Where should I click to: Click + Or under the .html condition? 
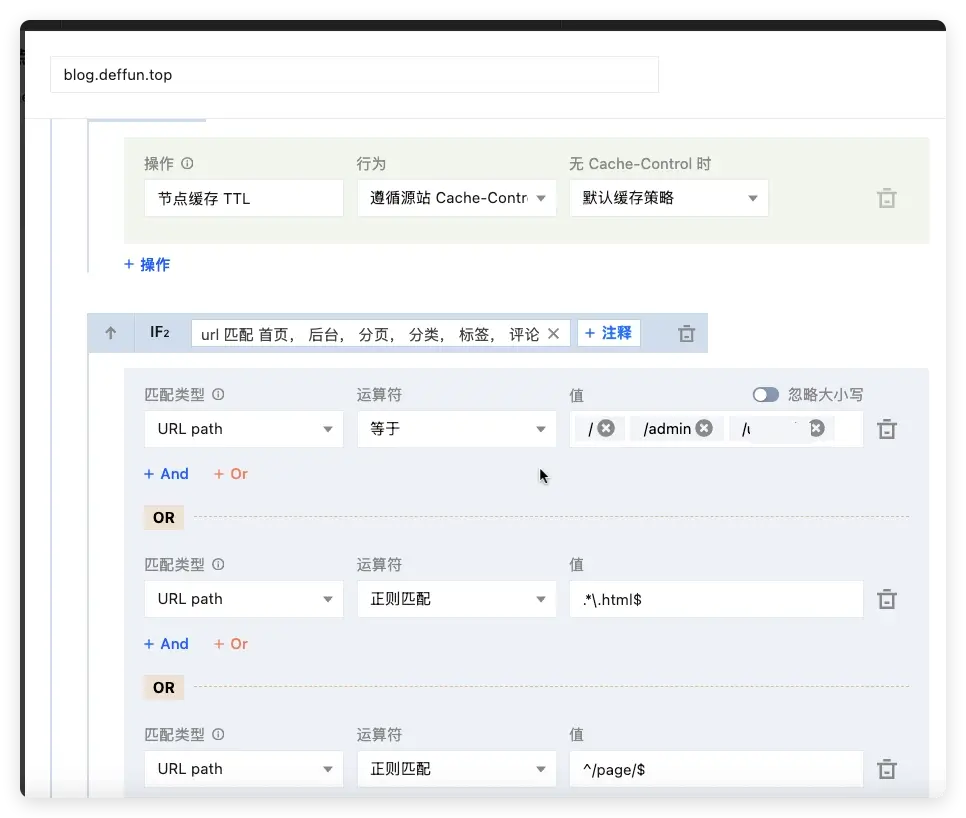230,644
